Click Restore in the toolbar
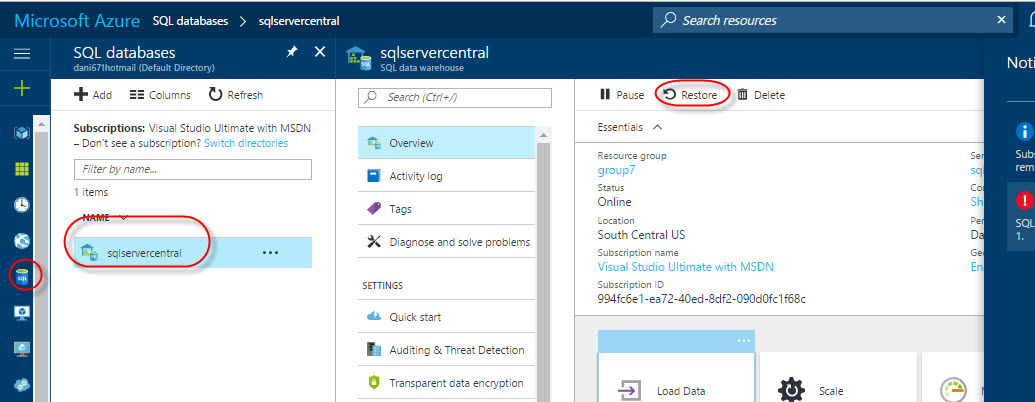Viewport: 1035px width, 402px height. point(690,95)
